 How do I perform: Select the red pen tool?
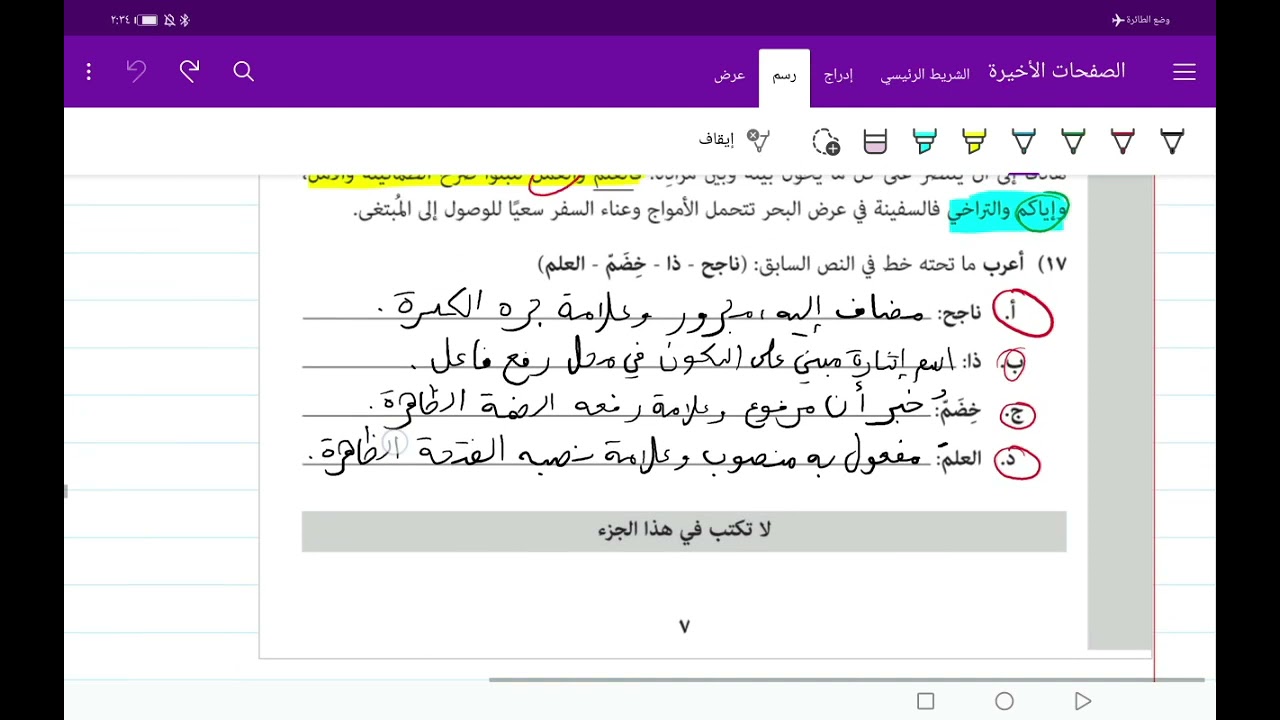click(x=1123, y=142)
